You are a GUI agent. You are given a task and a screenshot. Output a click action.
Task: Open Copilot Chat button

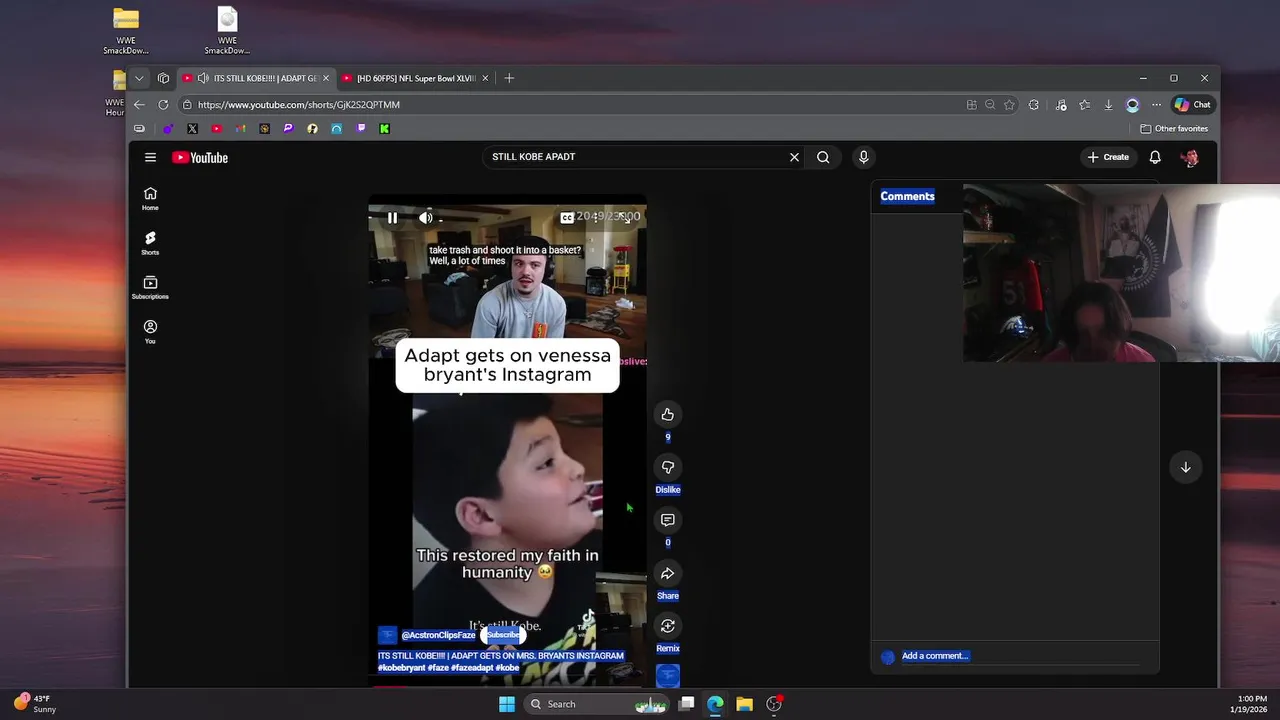coord(1192,104)
